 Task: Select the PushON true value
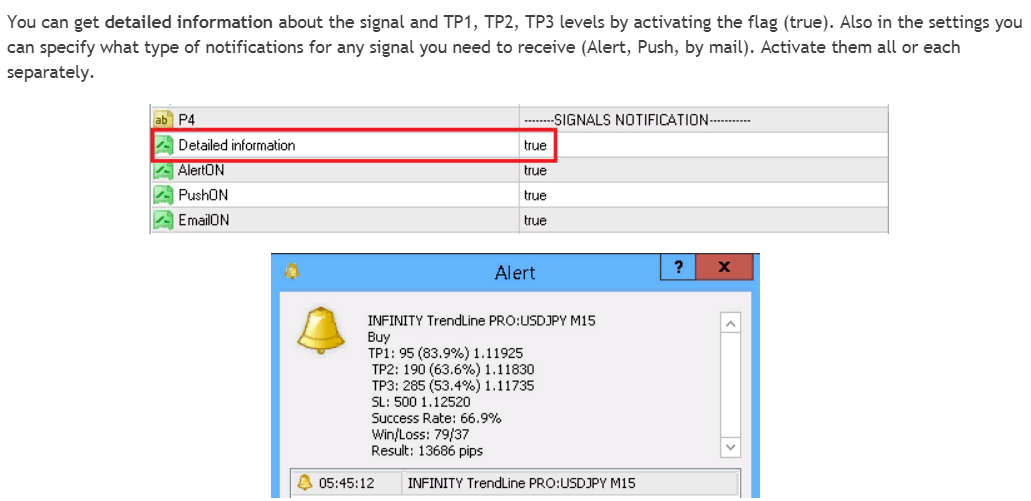click(535, 195)
